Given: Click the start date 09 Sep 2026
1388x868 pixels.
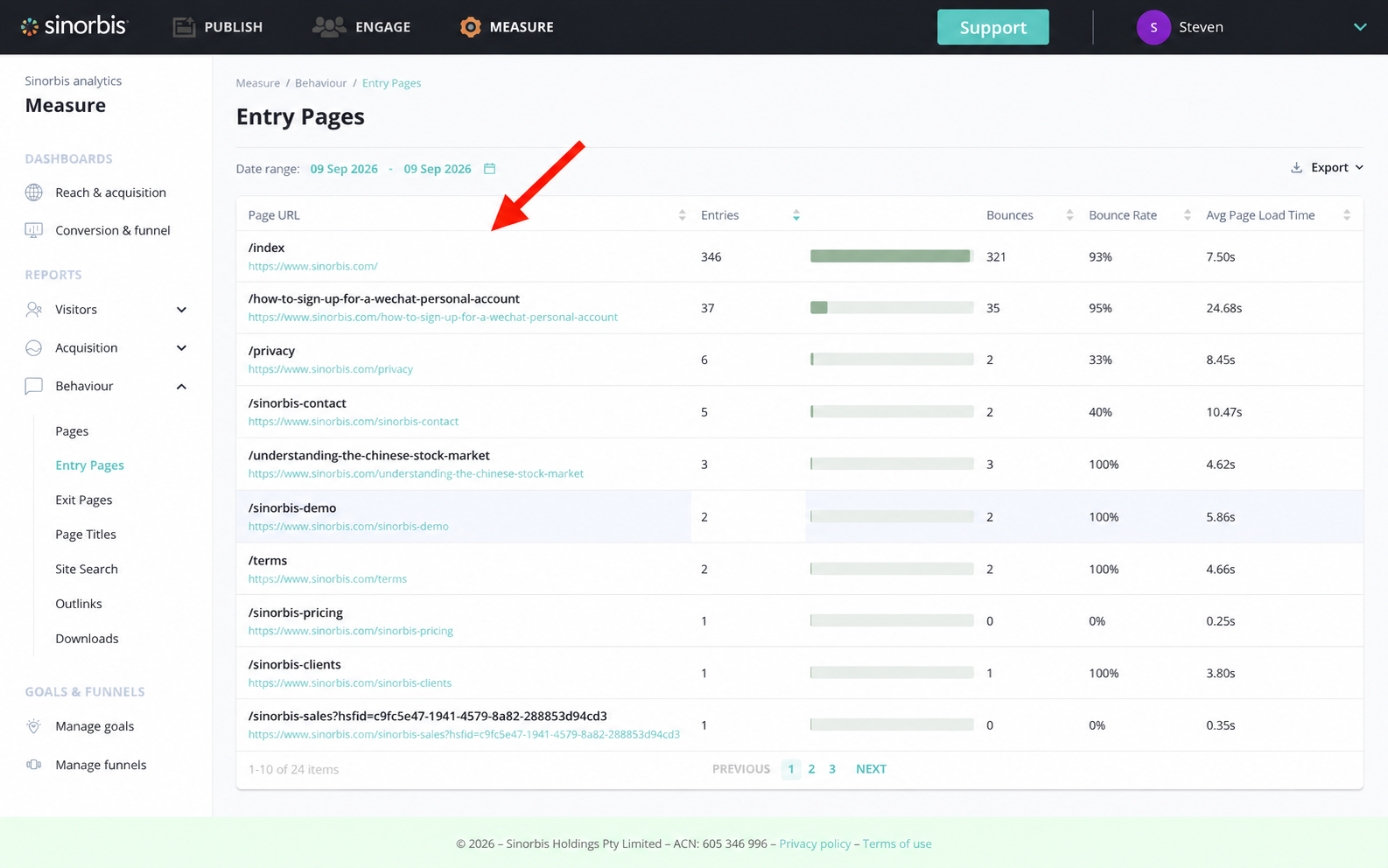Looking at the screenshot, I should click(344, 169).
